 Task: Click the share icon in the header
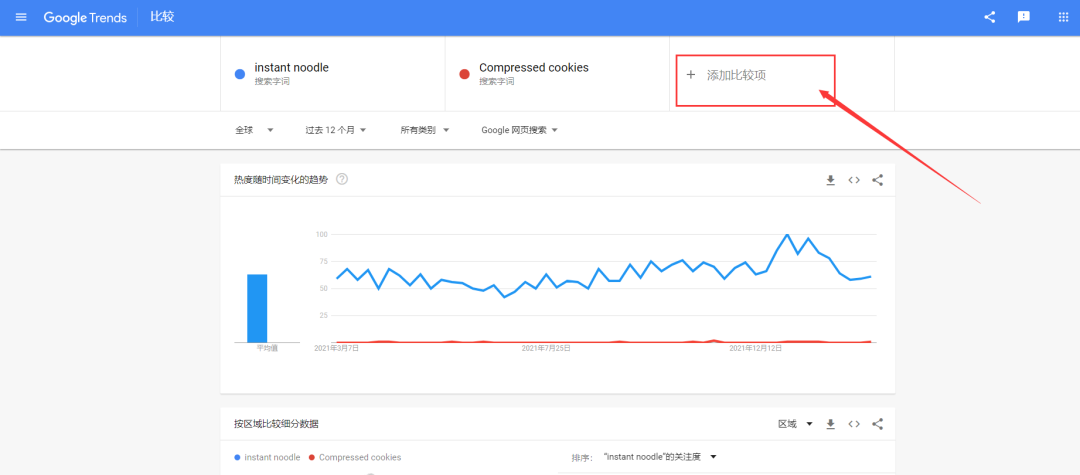989,17
